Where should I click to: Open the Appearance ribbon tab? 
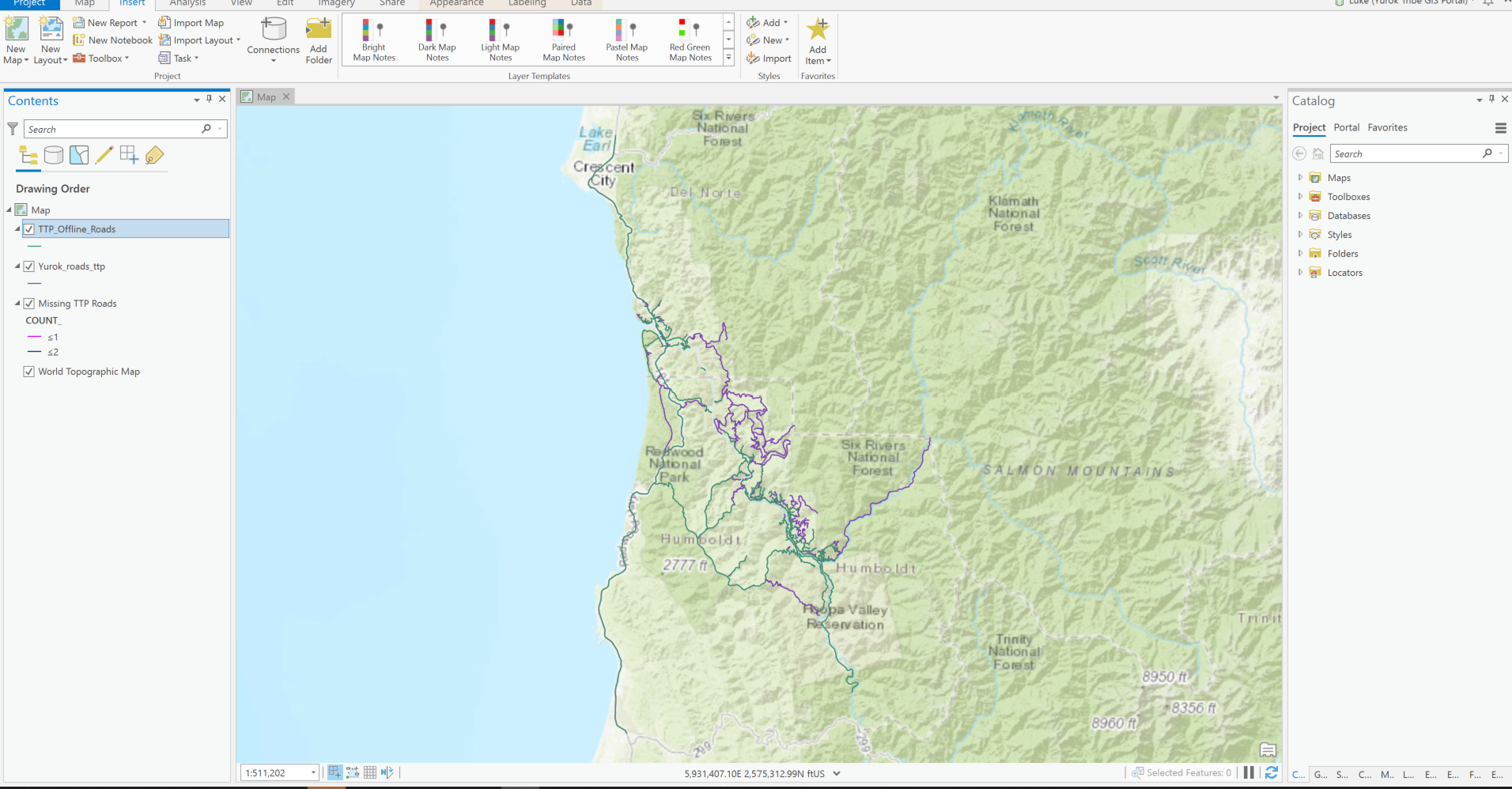pos(456,3)
